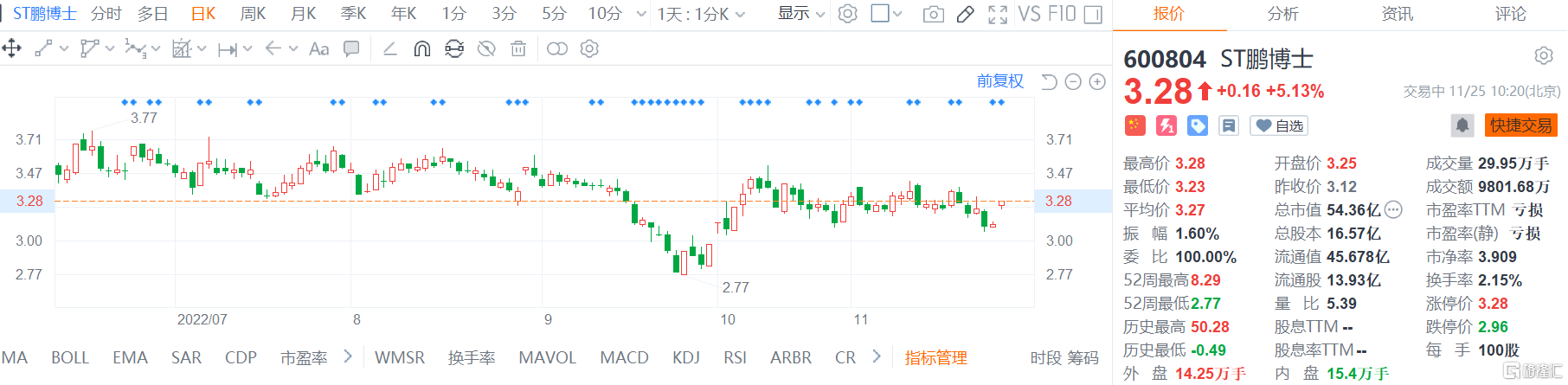
Task: Add stock to 自选 watchlist
Action: click(x=1279, y=125)
